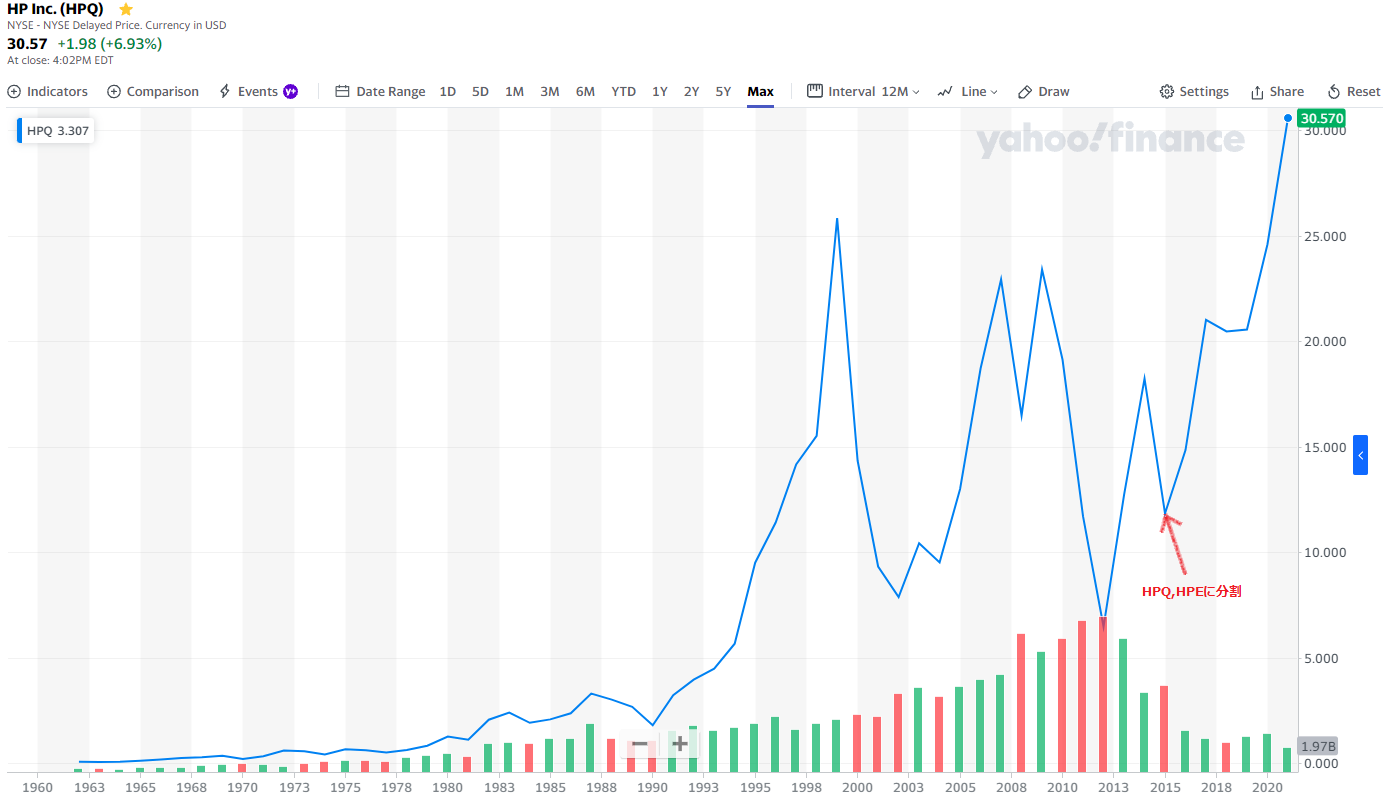Select the 2Y range
Viewport: 1390px width, 807px height.
pyautogui.click(x=692, y=91)
